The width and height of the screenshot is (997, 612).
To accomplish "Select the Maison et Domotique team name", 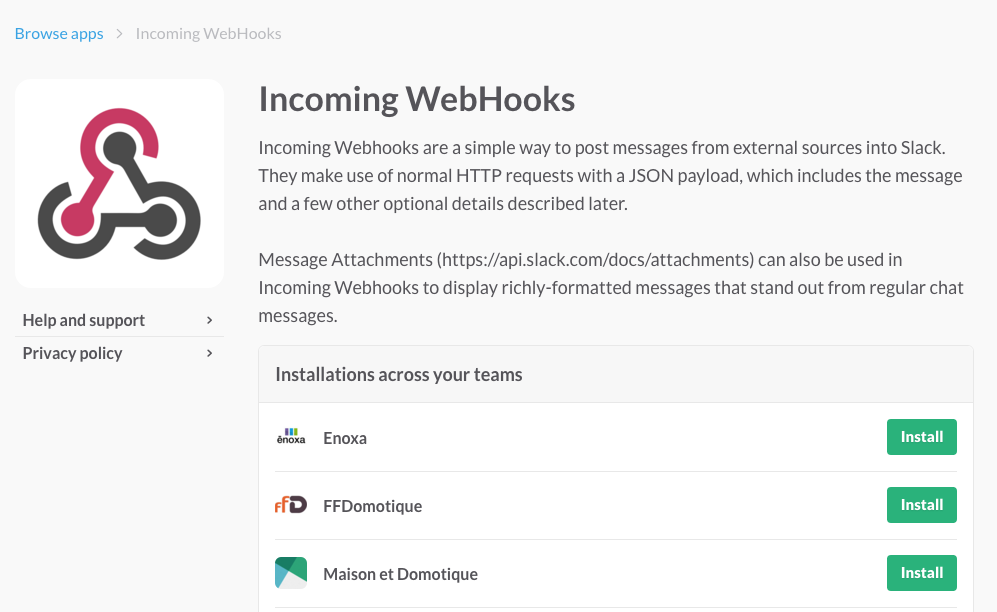I will (400, 575).
